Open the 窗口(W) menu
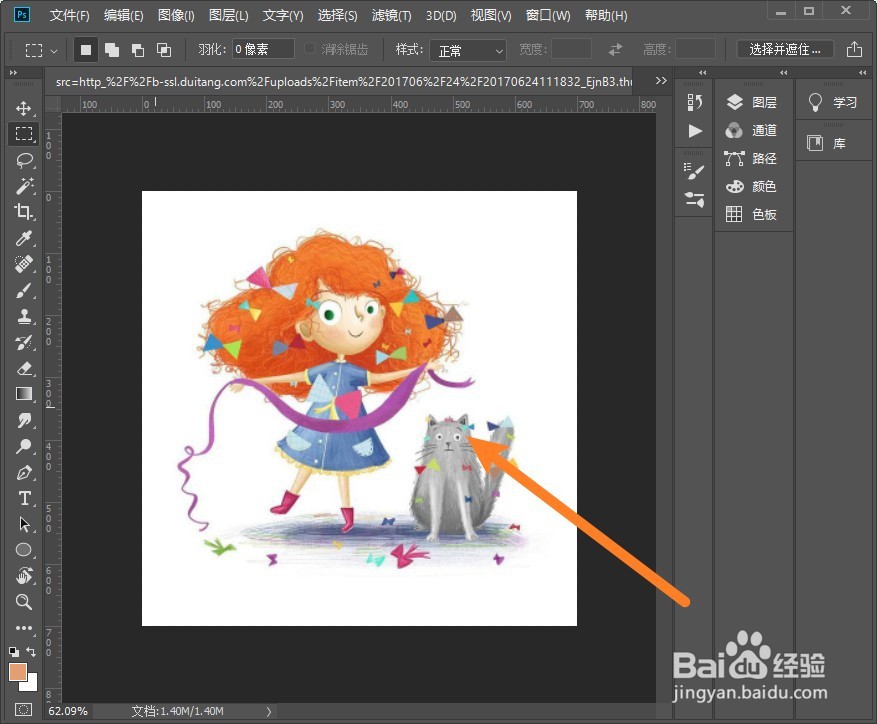Viewport: 877px width, 724px height. (x=548, y=16)
